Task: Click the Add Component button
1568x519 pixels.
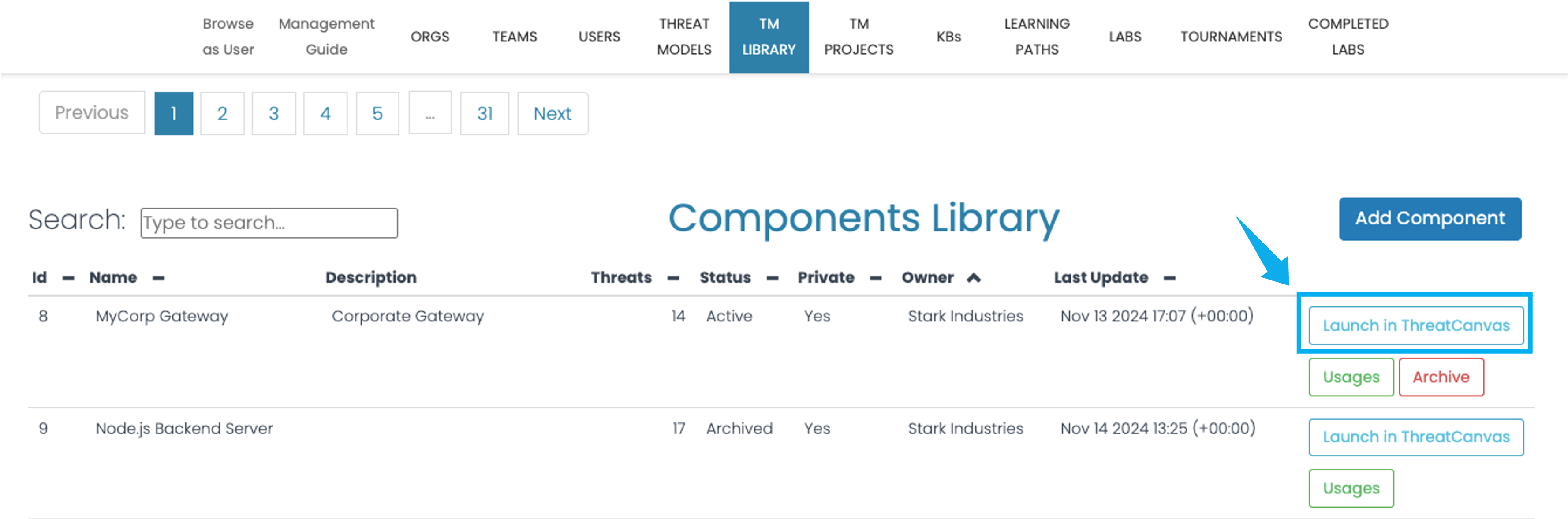Action: pos(1429,218)
